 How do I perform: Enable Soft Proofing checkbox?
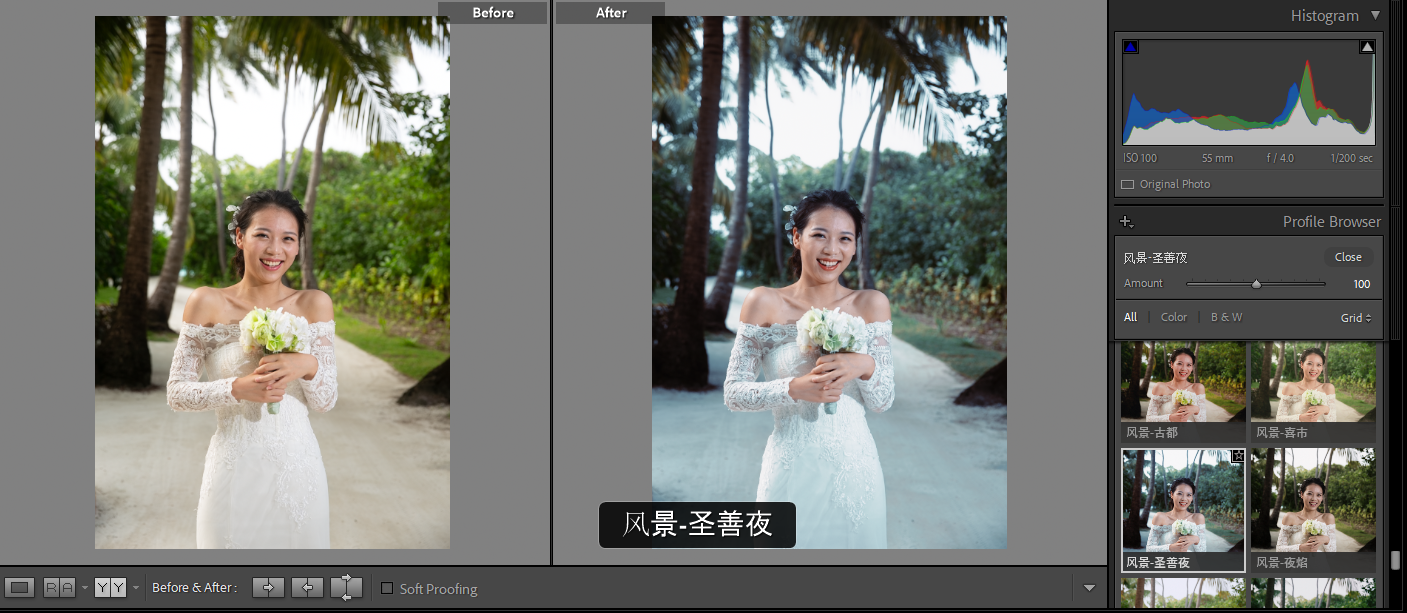(387, 589)
